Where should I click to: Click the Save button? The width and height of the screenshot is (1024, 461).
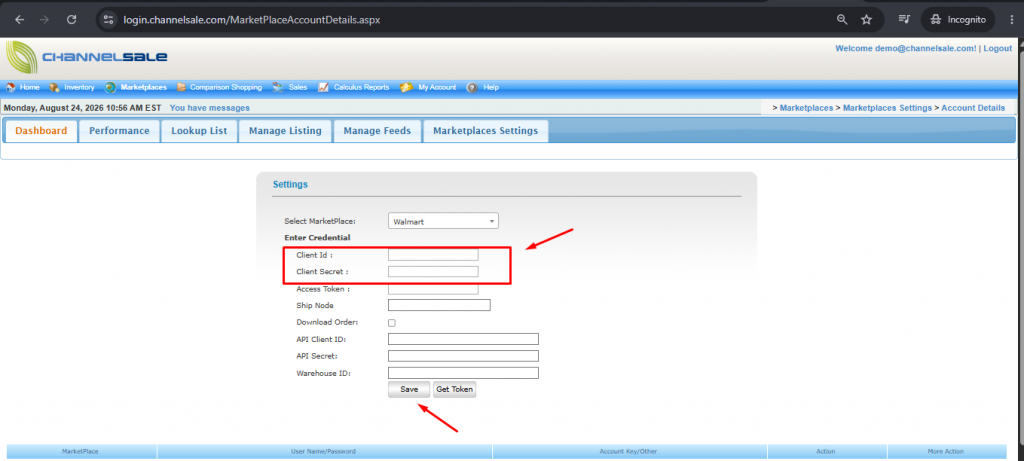pyautogui.click(x=409, y=389)
